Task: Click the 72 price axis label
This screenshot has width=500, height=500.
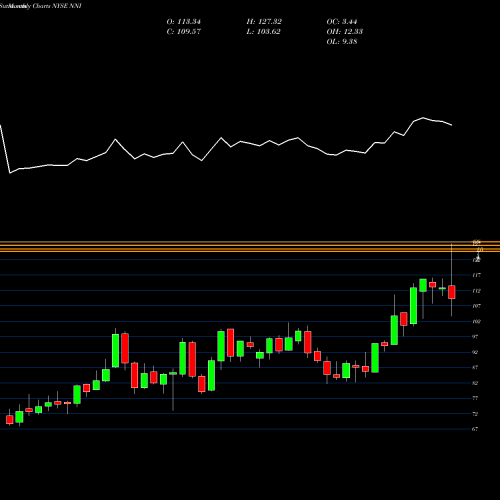Action: pos(475,414)
